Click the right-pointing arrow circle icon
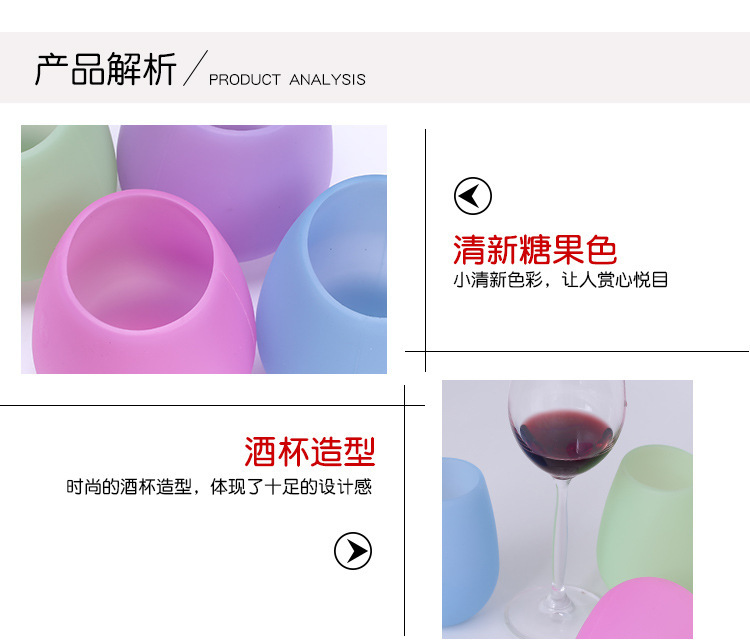The width and height of the screenshot is (750, 643). click(353, 551)
